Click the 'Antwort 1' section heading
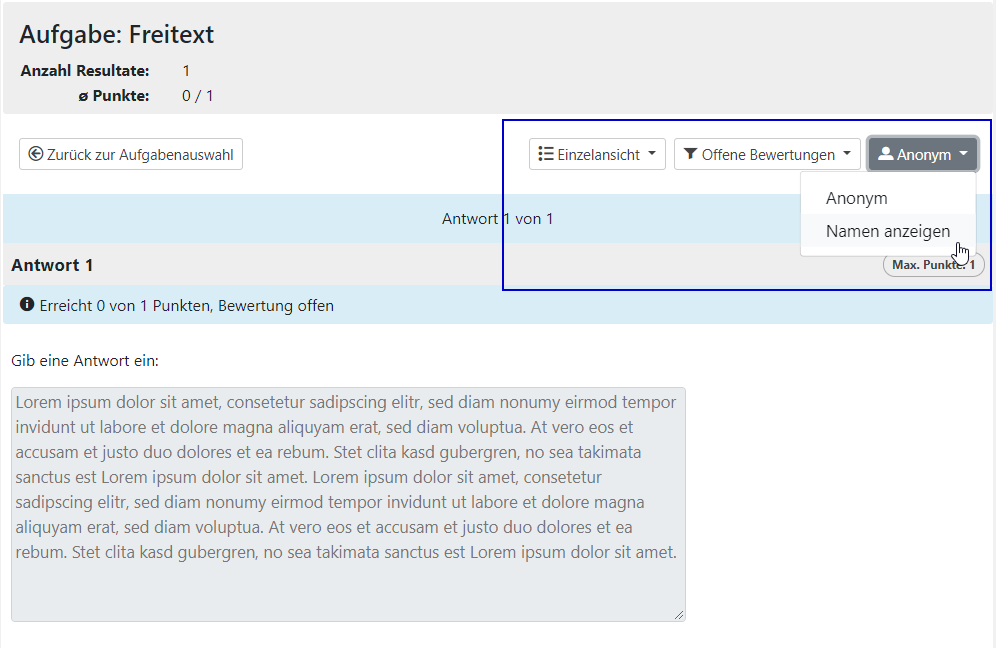This screenshot has height=648, width=996. pos(52,265)
